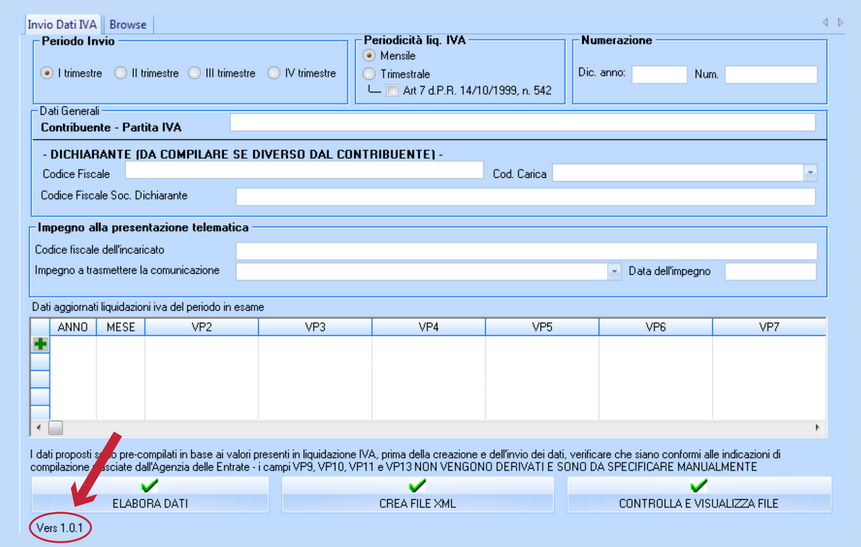Screen dimensions: 861x547
Task: Click the Dichiarante Codice Fiscale field
Action: (x=304, y=170)
